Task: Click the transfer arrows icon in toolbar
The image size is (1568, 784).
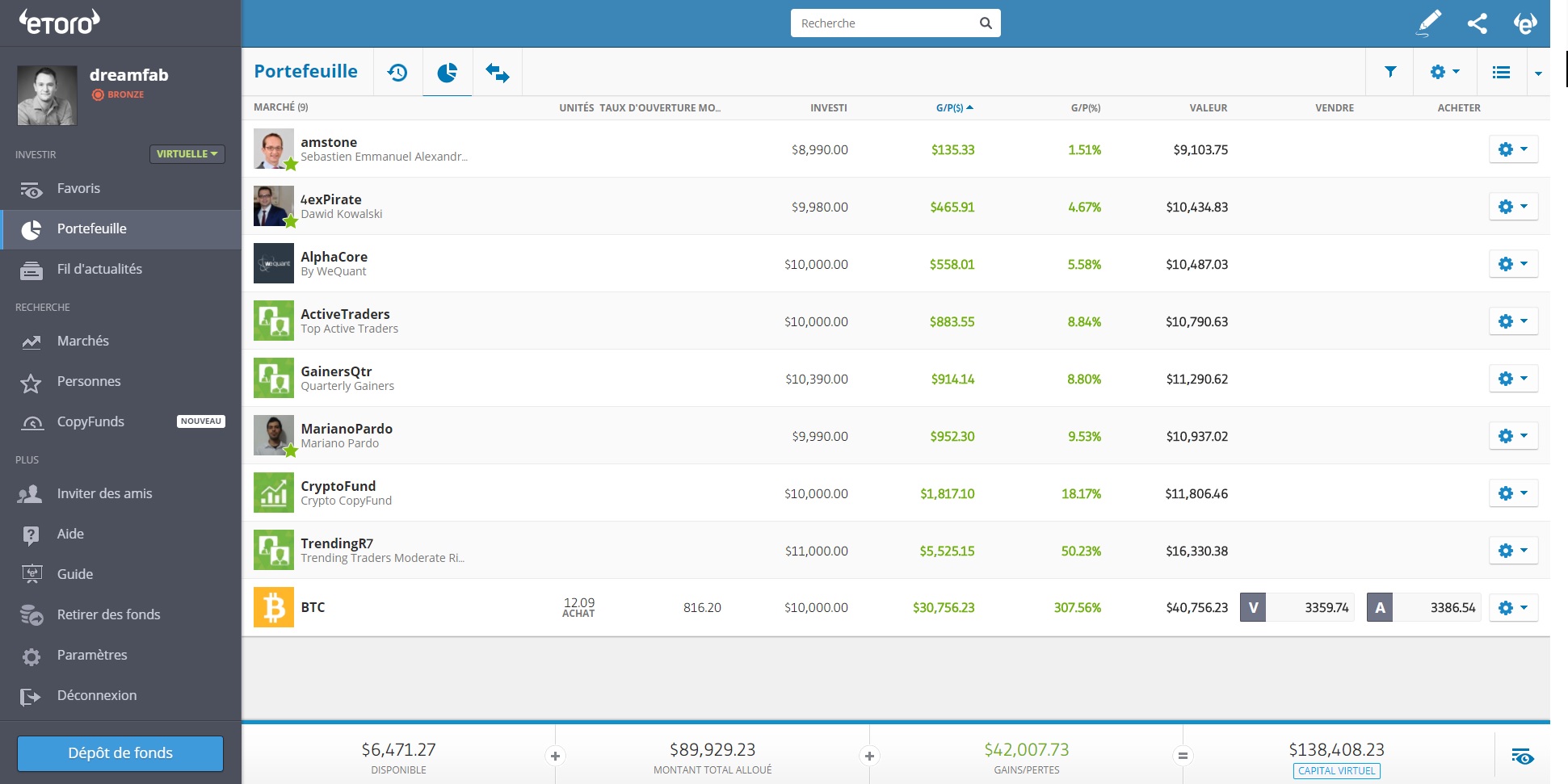Action: (x=497, y=73)
